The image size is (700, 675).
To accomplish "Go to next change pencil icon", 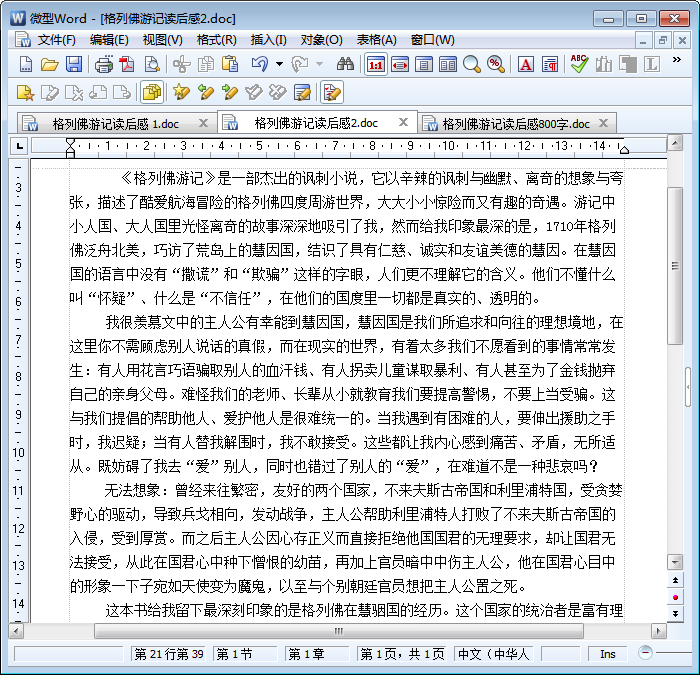I will coord(230,92).
